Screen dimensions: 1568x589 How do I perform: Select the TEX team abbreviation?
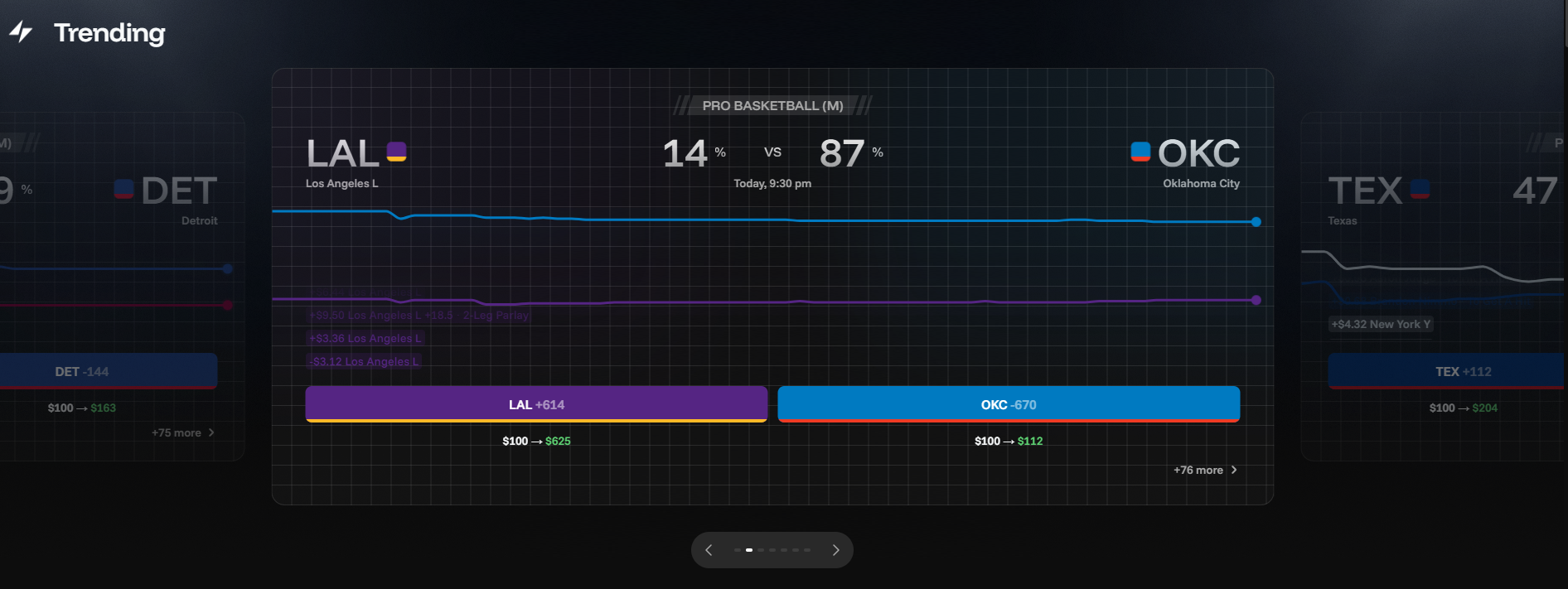1365,191
